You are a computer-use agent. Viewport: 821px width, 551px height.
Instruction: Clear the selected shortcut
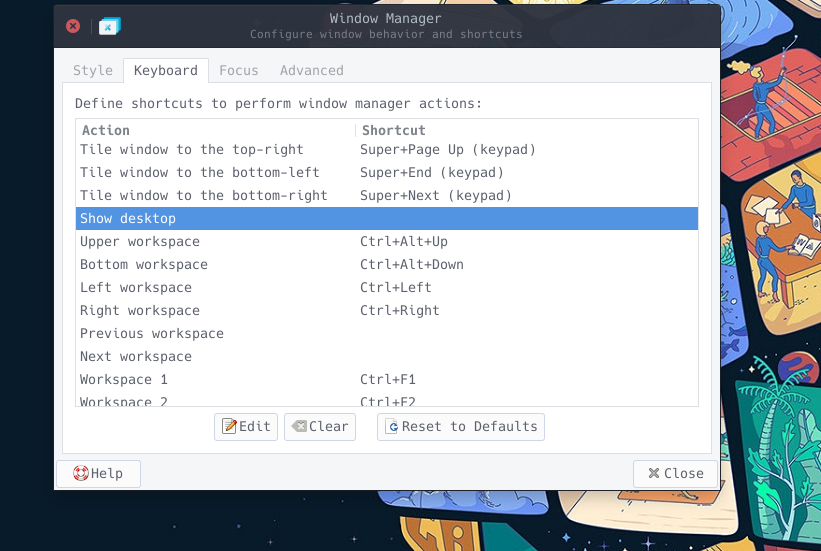[x=320, y=426]
